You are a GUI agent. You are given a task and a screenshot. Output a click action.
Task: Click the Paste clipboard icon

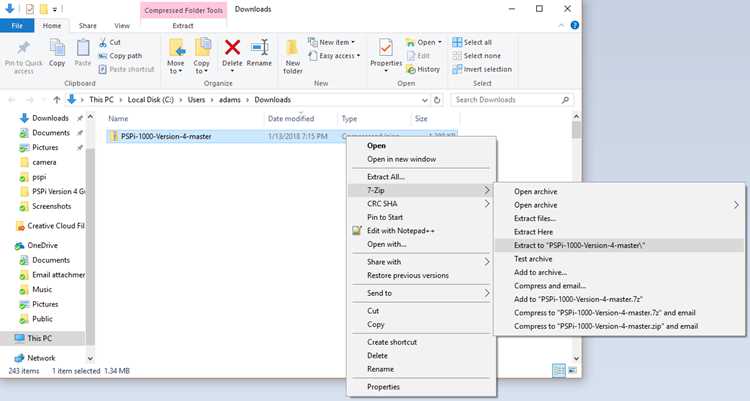click(83, 48)
